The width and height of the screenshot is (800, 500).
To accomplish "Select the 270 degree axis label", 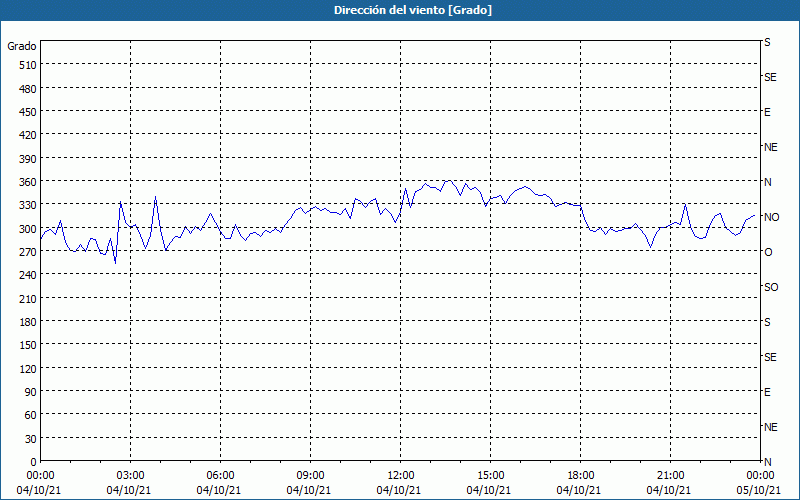I will [28, 252].
